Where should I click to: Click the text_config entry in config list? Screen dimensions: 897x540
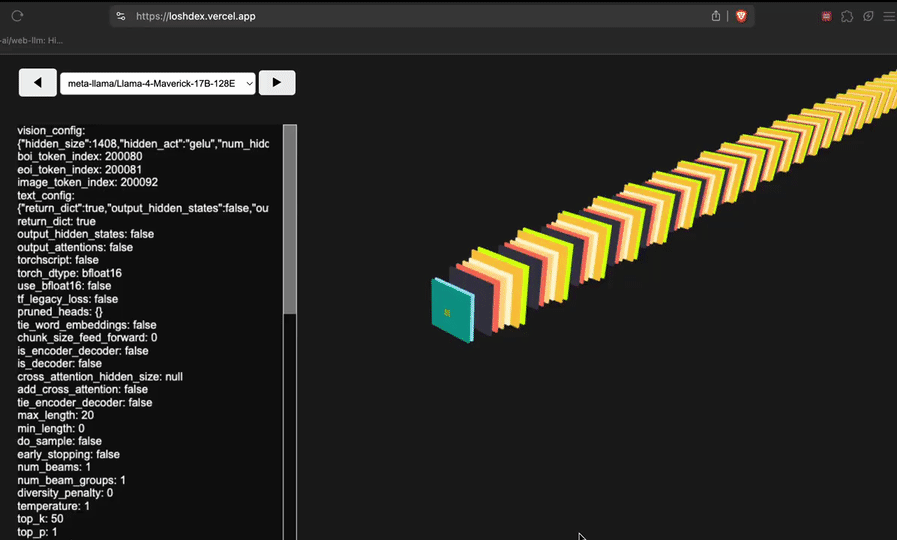pyautogui.click(x=46, y=196)
